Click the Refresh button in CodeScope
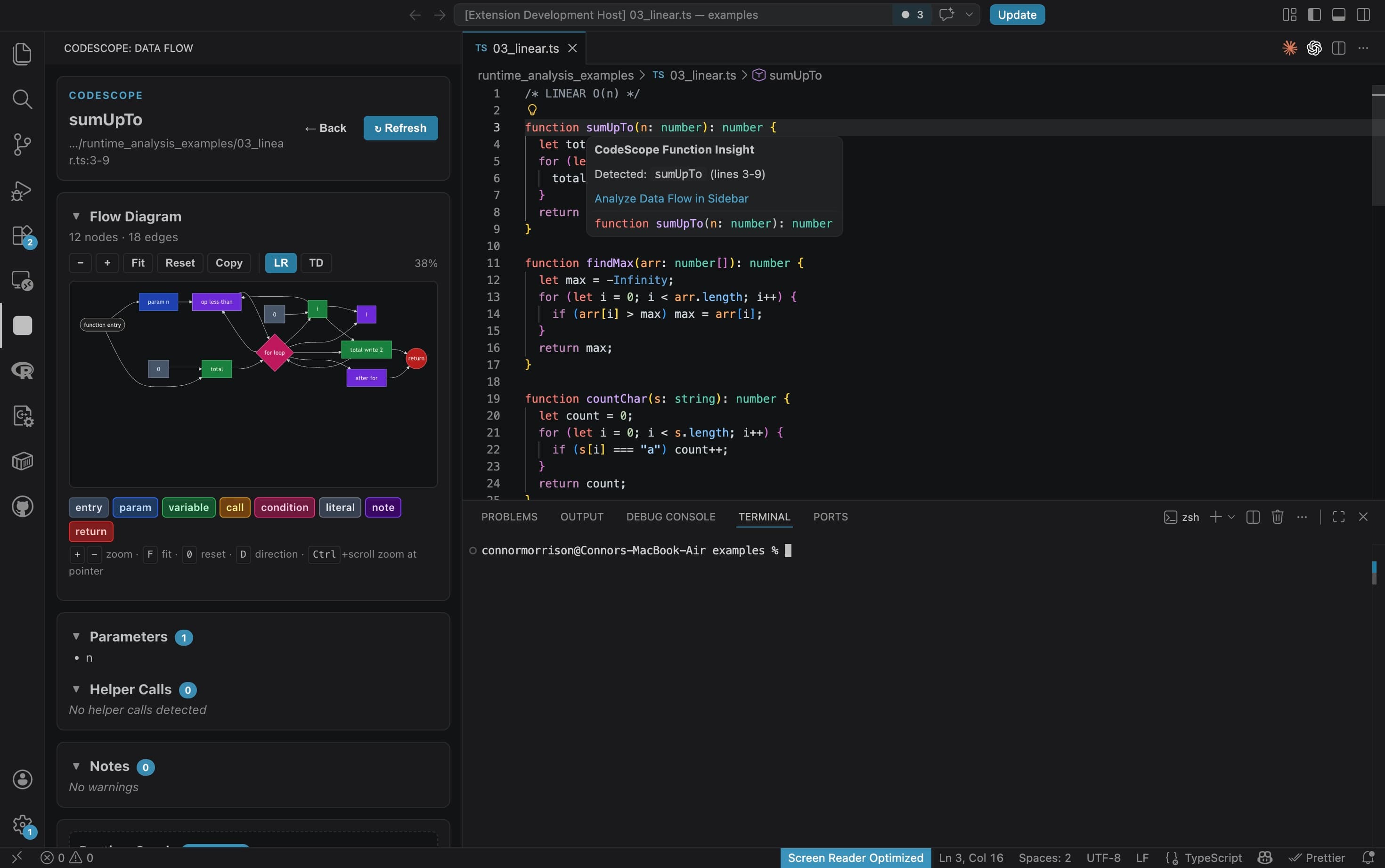This screenshot has height=868, width=1385. (401, 128)
